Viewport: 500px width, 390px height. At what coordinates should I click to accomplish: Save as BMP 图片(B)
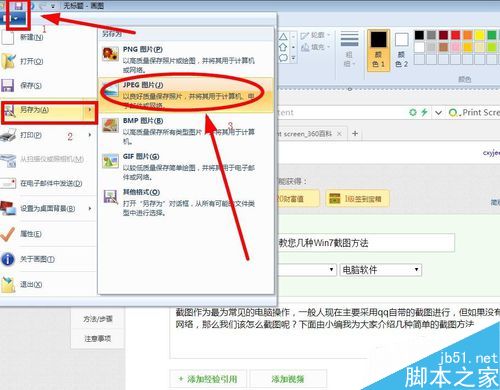pos(186,131)
